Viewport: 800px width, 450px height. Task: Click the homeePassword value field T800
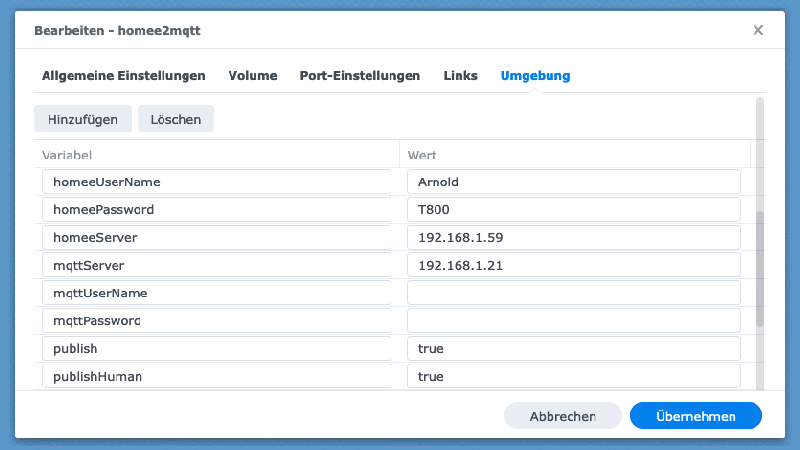573,210
